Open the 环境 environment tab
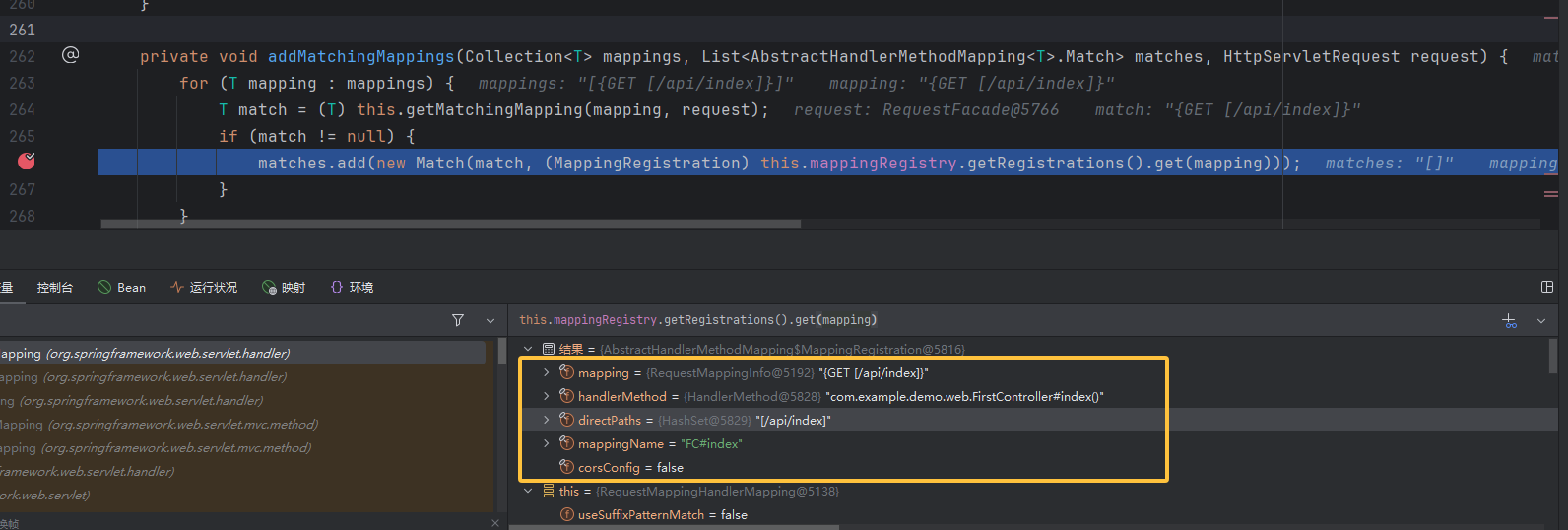Image resolution: width=1568 pixels, height=530 pixels. [352, 288]
